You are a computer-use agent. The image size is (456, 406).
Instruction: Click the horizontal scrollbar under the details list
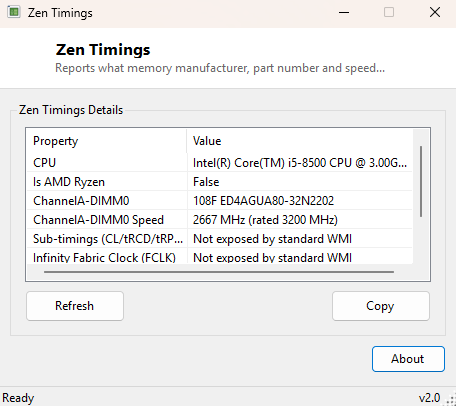tap(219, 272)
